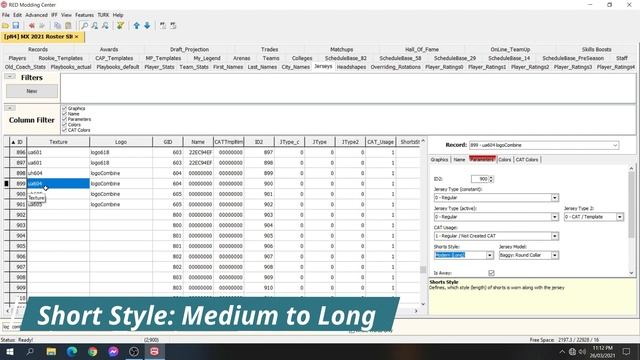Click the blue up arrow toolbar icon
640x360 pixels.
136,26
